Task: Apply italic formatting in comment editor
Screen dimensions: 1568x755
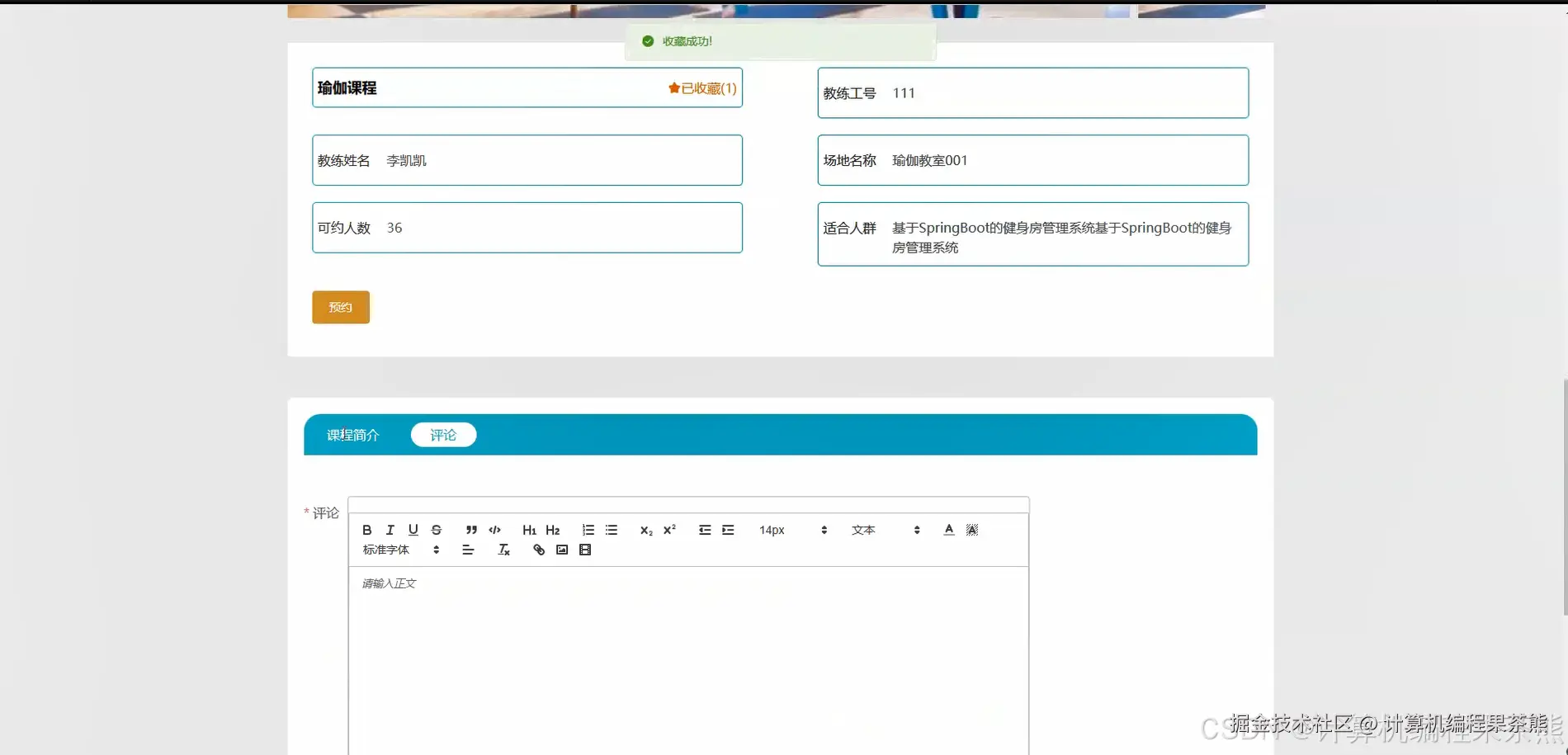Action: tap(390, 530)
